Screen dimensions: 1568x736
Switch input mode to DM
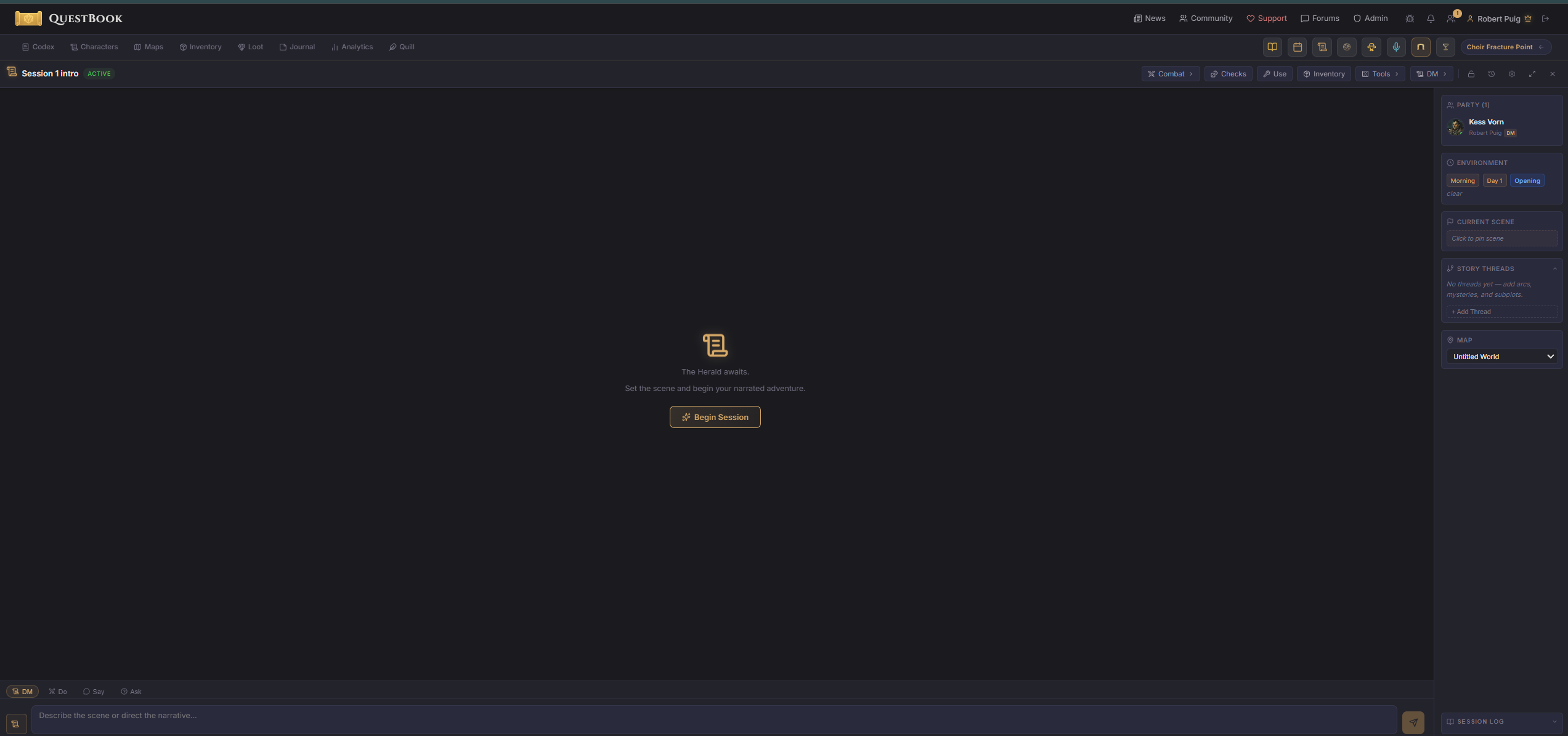point(23,692)
